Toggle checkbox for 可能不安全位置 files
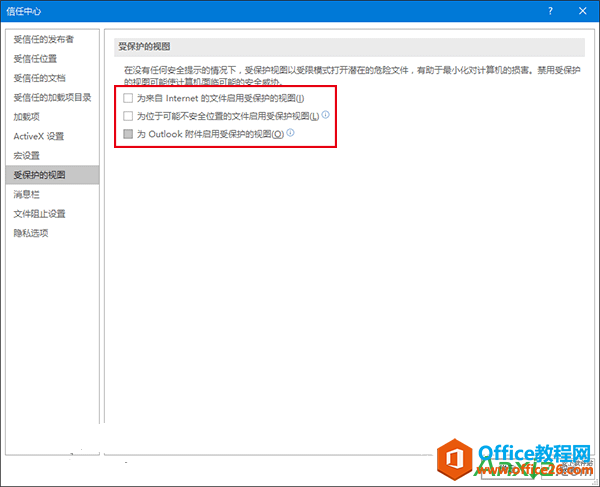This screenshot has height=487, width=600. [x=128, y=116]
